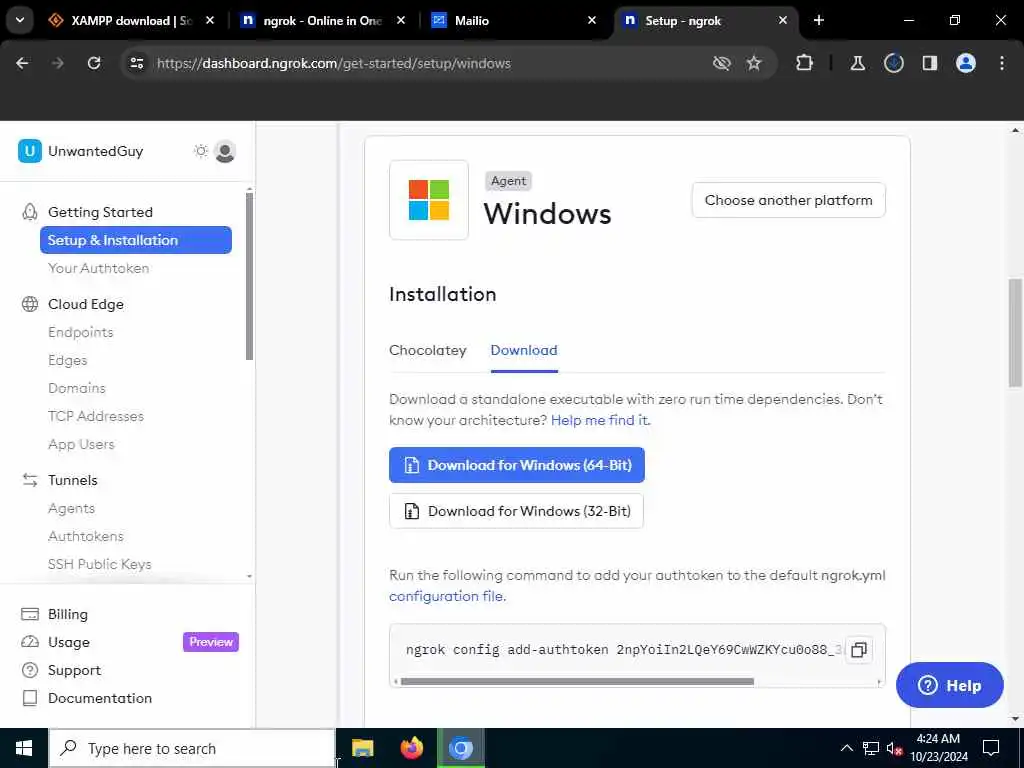Viewport: 1024px width, 768px height.
Task: Click Download for Windows (32-Bit)
Action: click(x=516, y=511)
